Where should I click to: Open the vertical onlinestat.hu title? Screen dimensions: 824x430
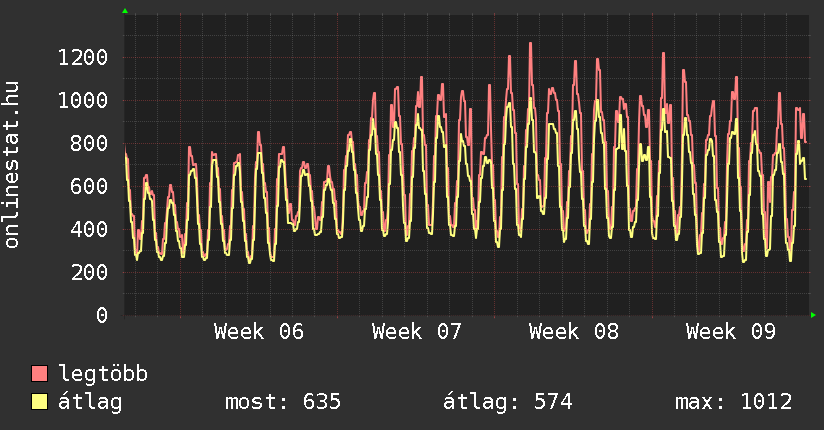(x=13, y=165)
